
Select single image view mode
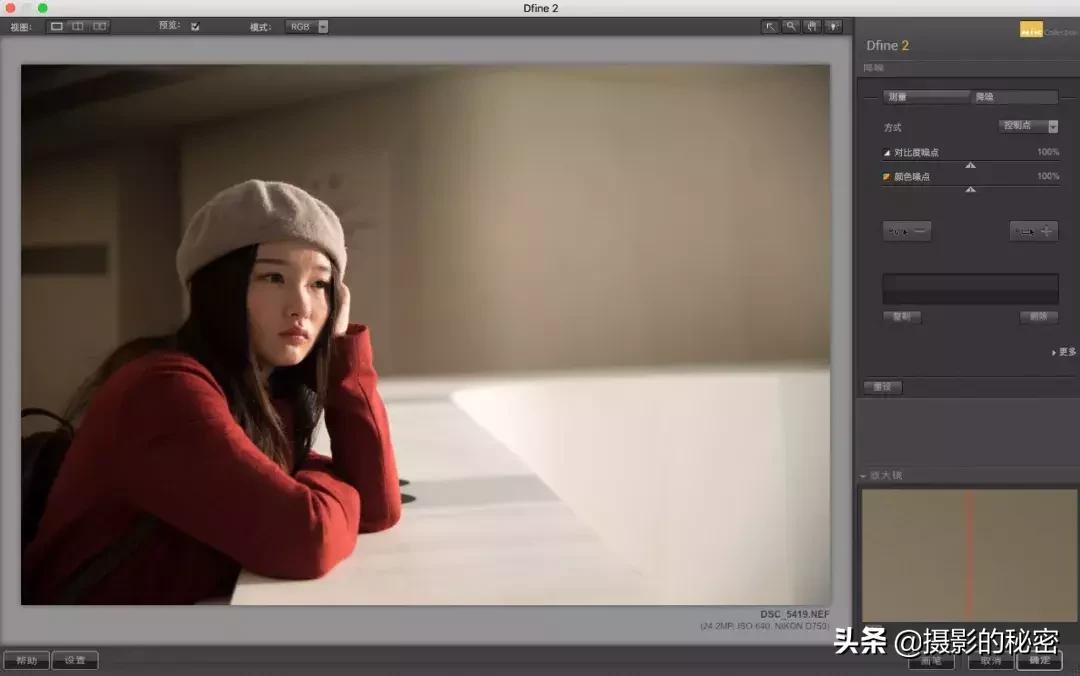click(57, 26)
